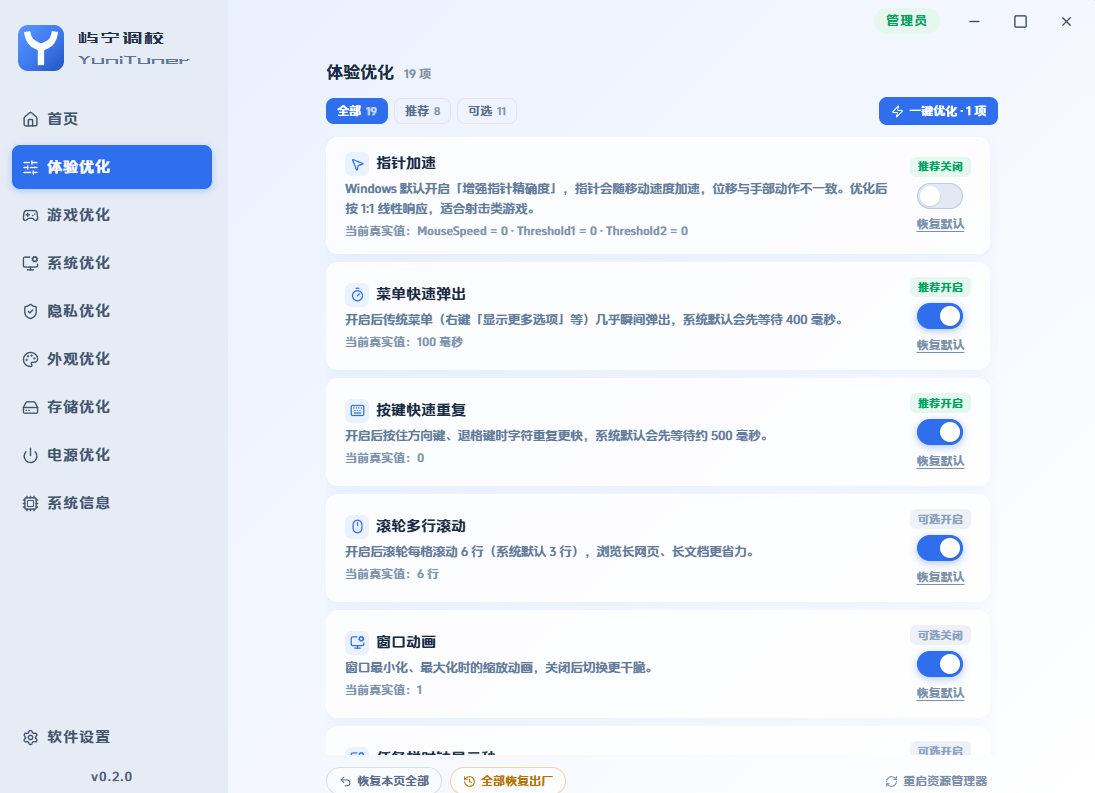Viewport: 1095px width, 793px height.
Task: Open 外观优化 section
Action: pos(112,360)
